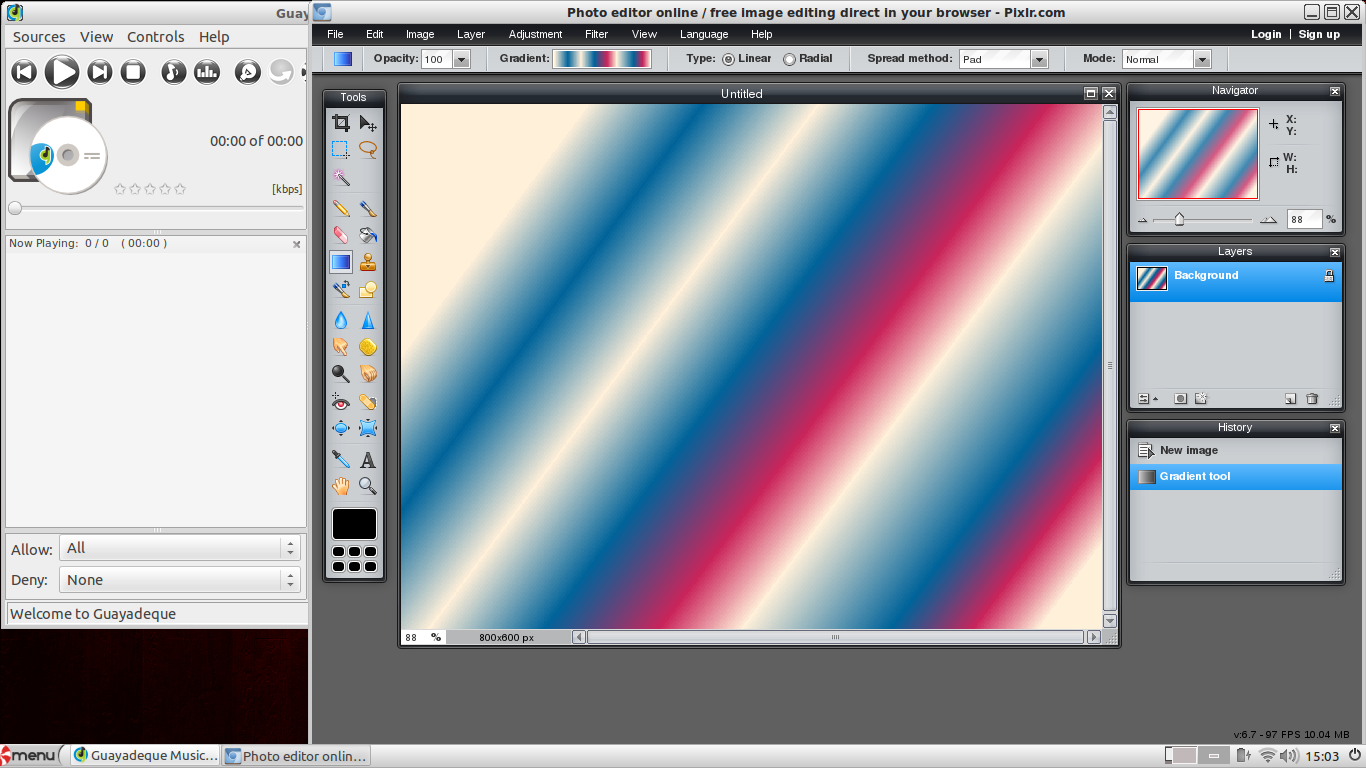Select the Color Replace tool
The height and width of the screenshot is (768, 1366).
tap(341, 289)
